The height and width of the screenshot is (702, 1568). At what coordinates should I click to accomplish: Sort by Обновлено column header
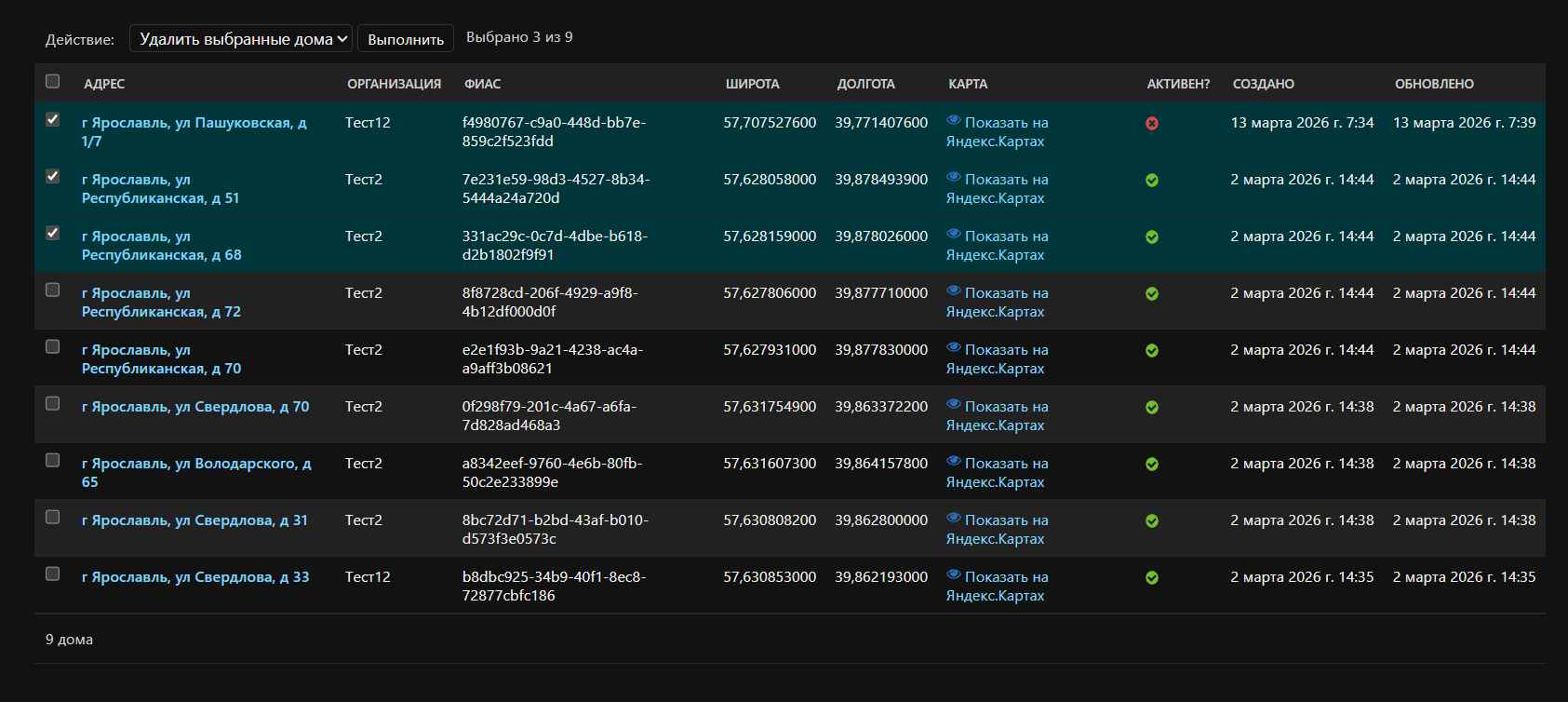1433,84
